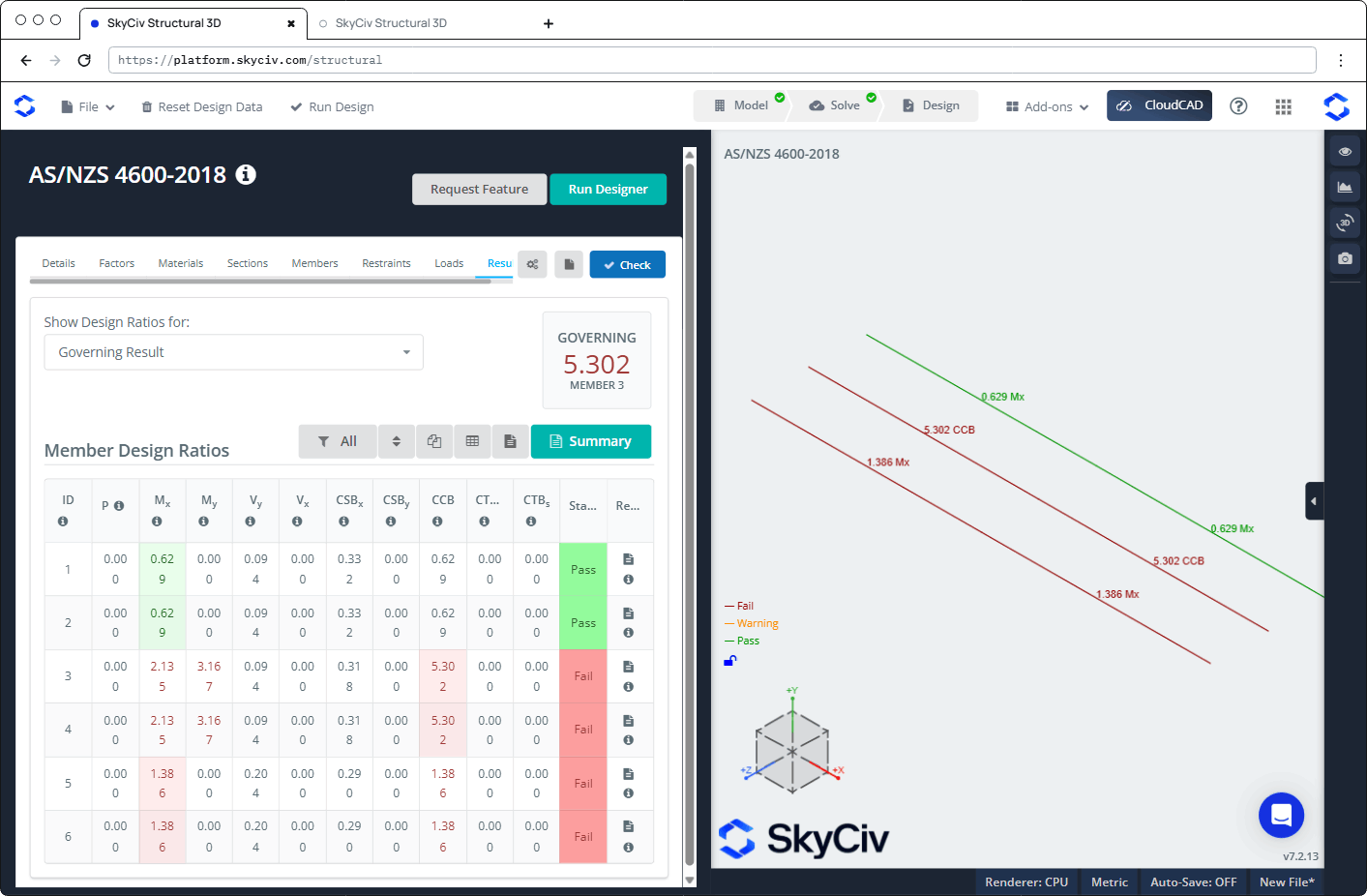Click the info icon next to AS/NZS 4600-2018
The width and height of the screenshot is (1367, 896).
point(246,174)
